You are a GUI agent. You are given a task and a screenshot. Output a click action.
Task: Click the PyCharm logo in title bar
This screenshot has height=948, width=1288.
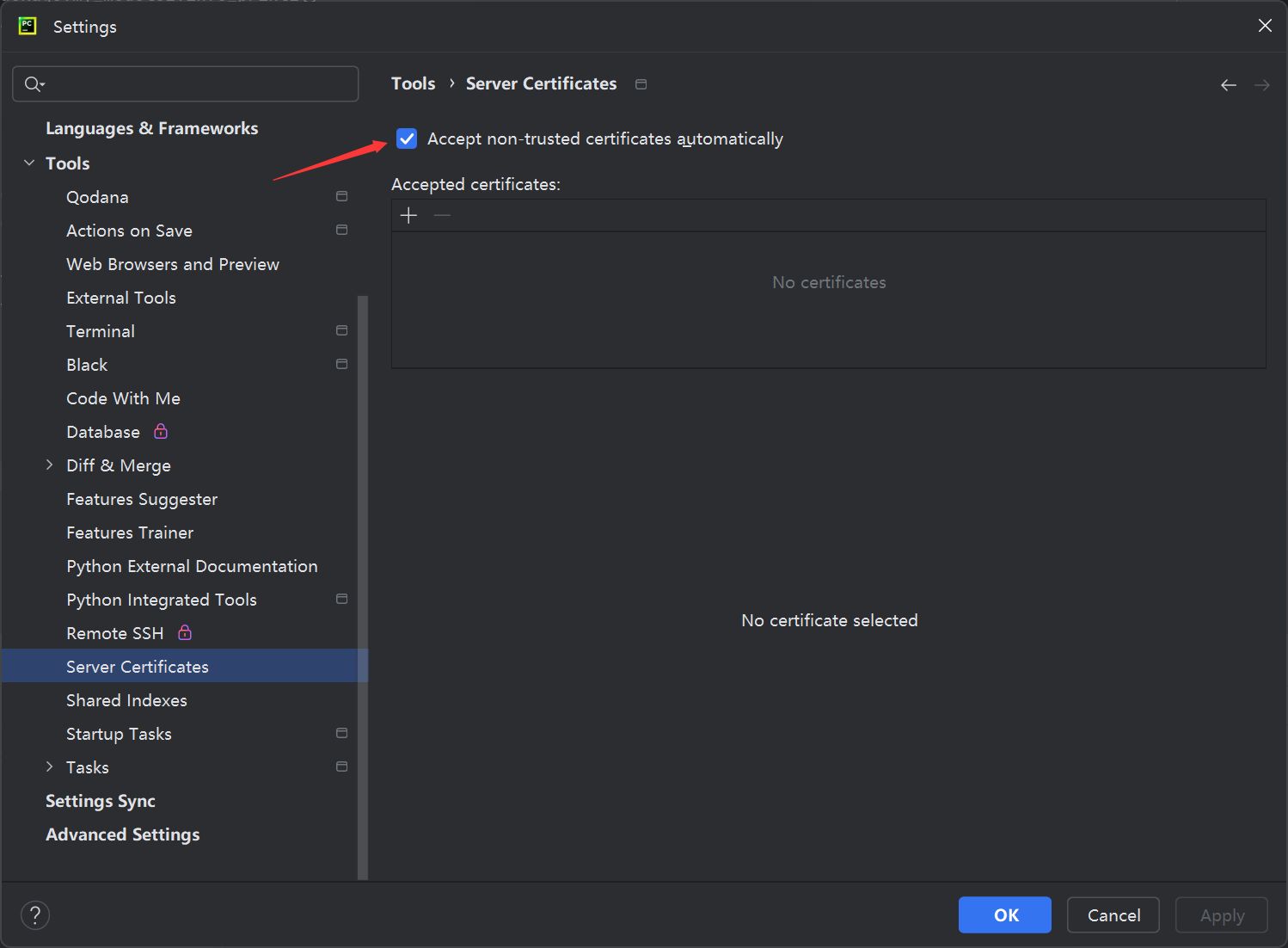pyautogui.click(x=28, y=26)
